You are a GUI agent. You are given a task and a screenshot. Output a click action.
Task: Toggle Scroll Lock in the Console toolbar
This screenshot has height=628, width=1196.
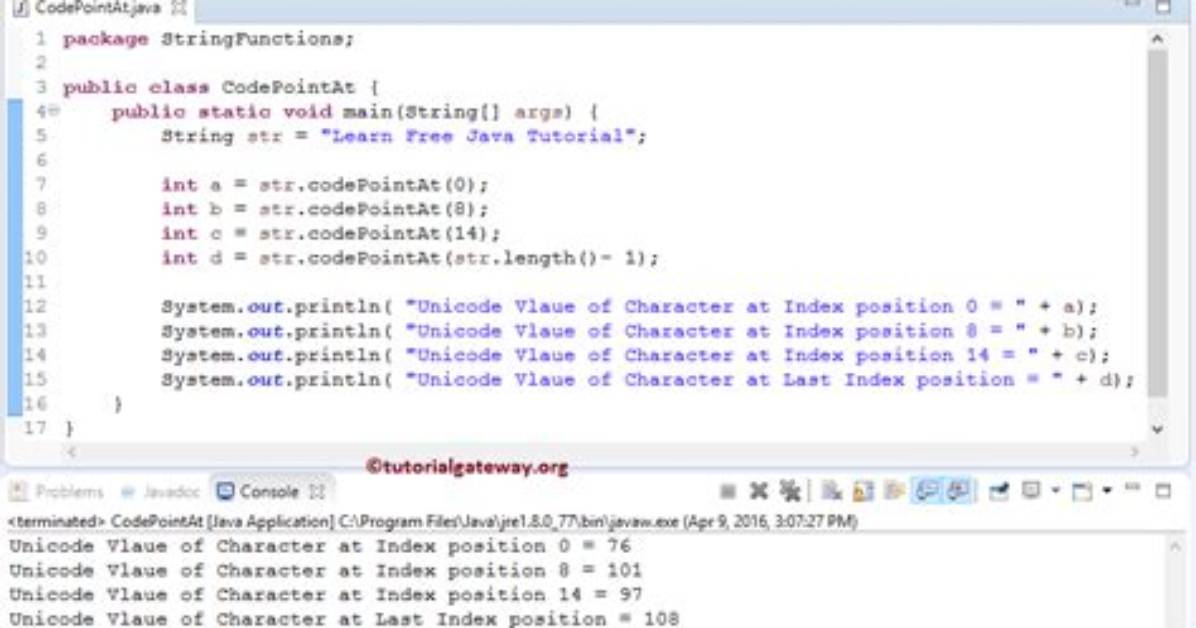coord(863,491)
